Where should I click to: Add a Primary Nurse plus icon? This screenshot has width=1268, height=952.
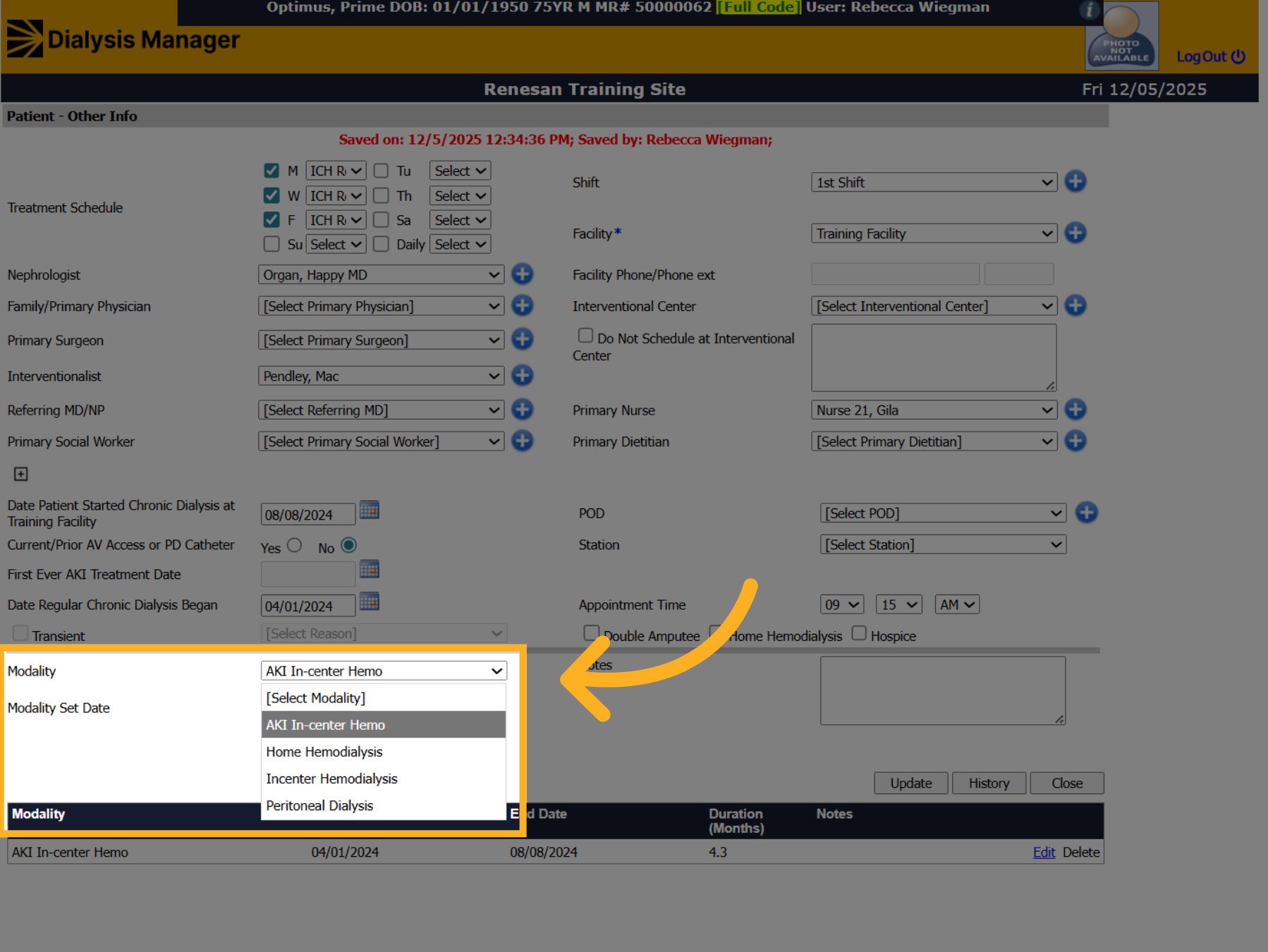(1075, 409)
